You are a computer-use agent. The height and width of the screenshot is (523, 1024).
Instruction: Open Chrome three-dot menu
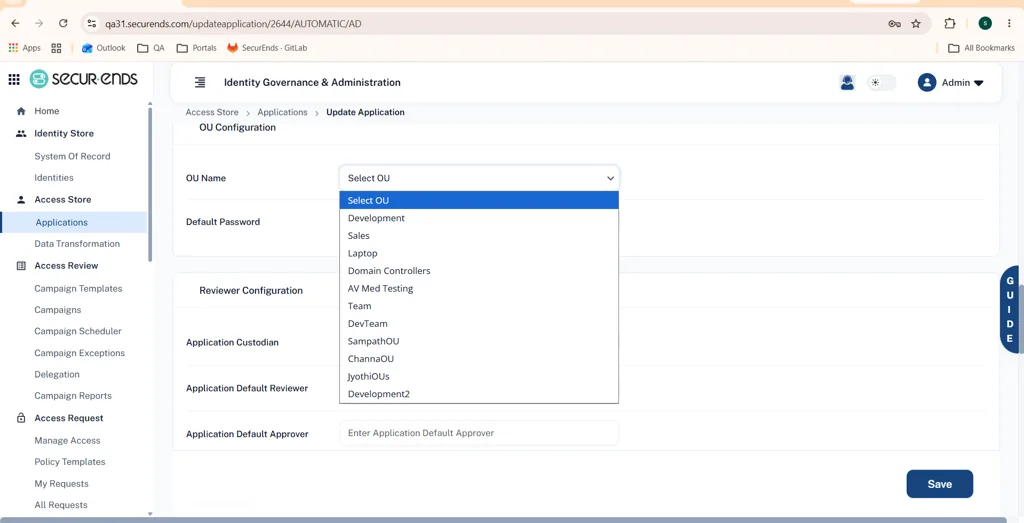[1009, 24]
